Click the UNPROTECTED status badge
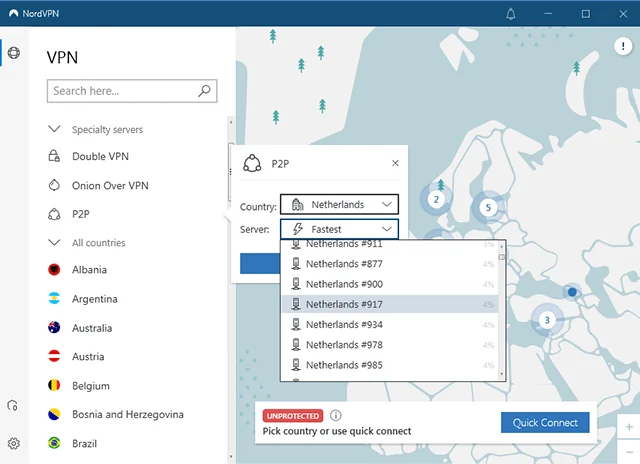This screenshot has height=464, width=640. pyautogui.click(x=293, y=415)
